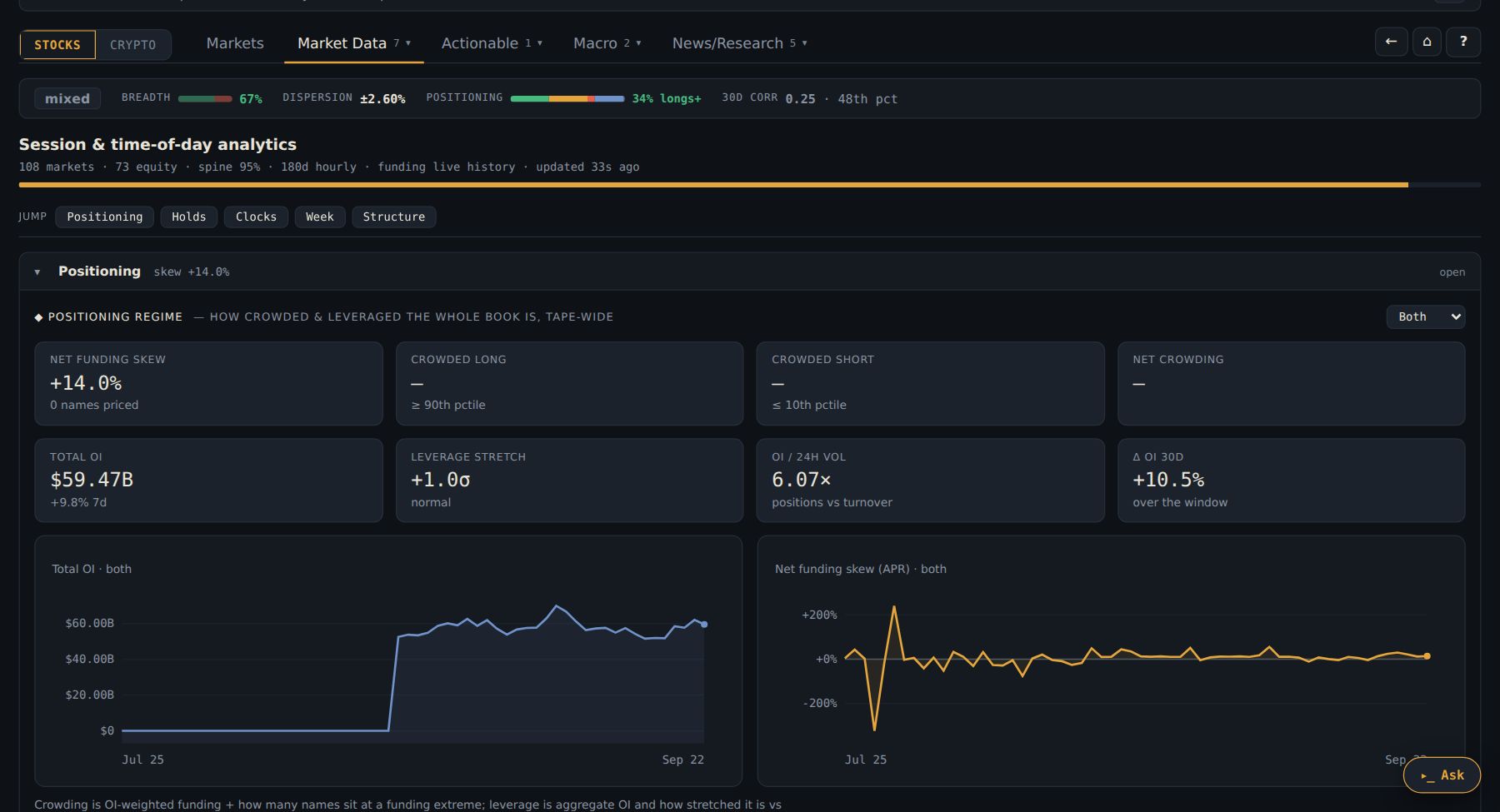Viewport: 1500px width, 812px height.
Task: Click the back arrow icon
Action: point(1391,42)
